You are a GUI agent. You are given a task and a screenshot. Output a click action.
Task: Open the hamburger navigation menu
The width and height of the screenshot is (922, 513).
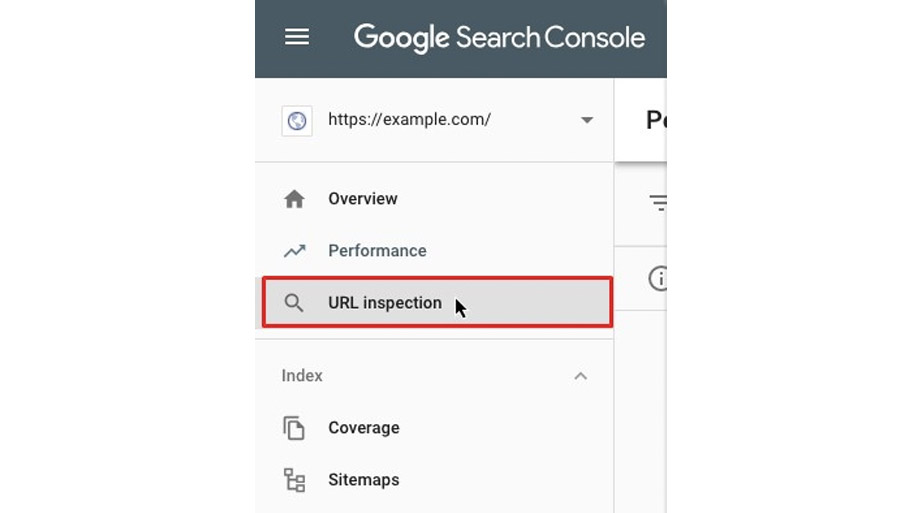click(297, 37)
